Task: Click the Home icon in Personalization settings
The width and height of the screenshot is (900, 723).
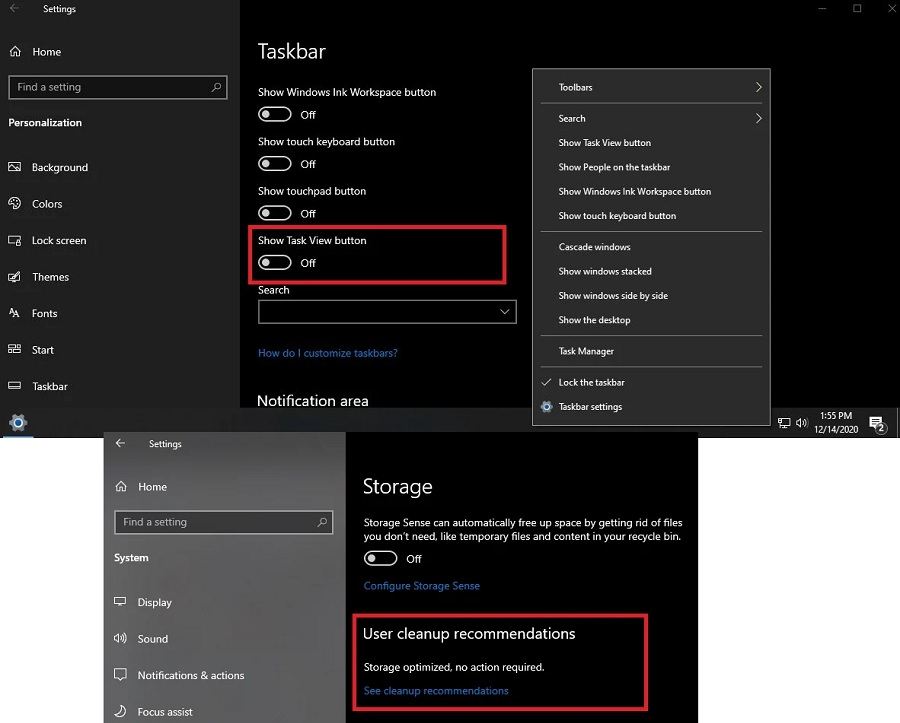Action: 15,52
